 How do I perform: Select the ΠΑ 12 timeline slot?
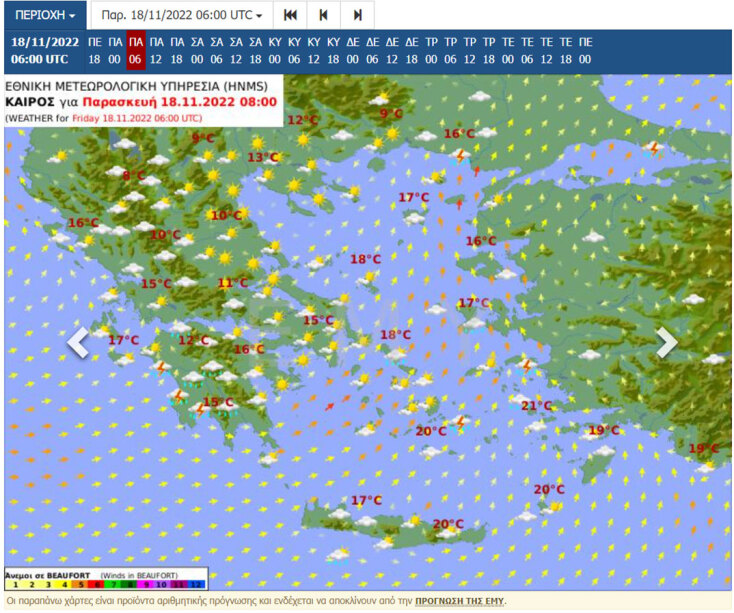click(156, 51)
